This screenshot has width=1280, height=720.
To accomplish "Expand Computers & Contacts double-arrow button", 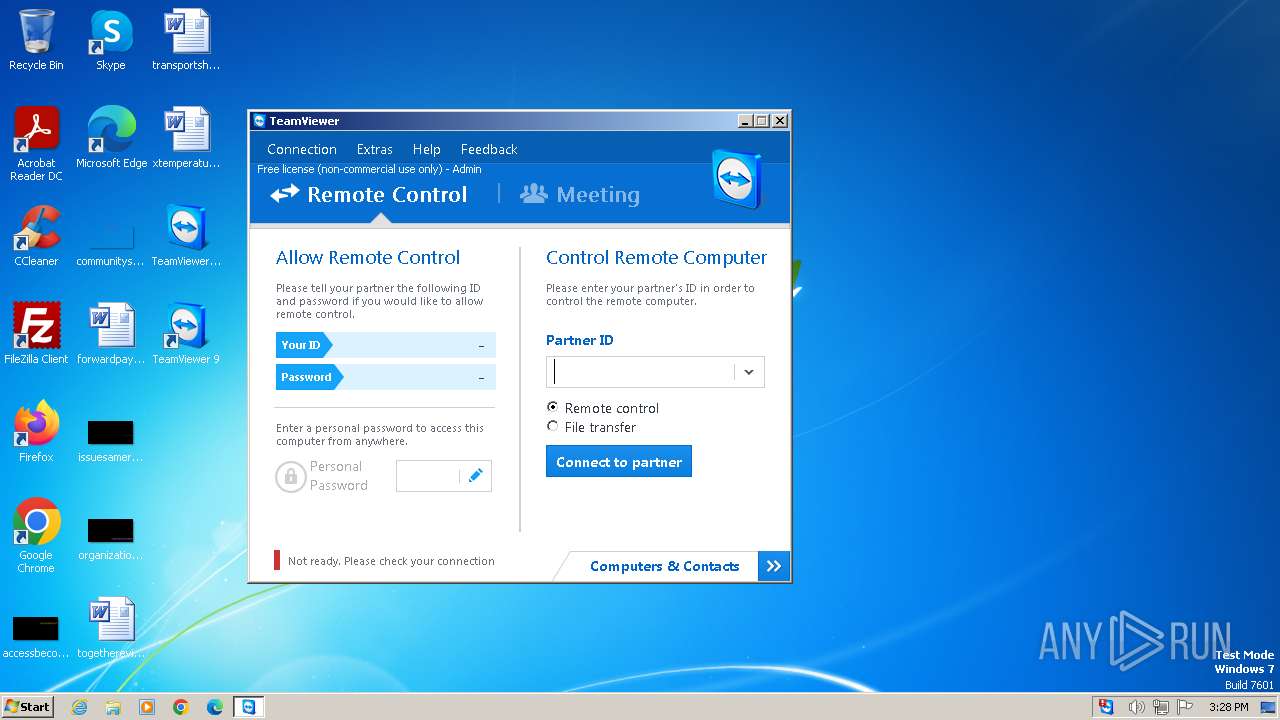I will point(774,566).
